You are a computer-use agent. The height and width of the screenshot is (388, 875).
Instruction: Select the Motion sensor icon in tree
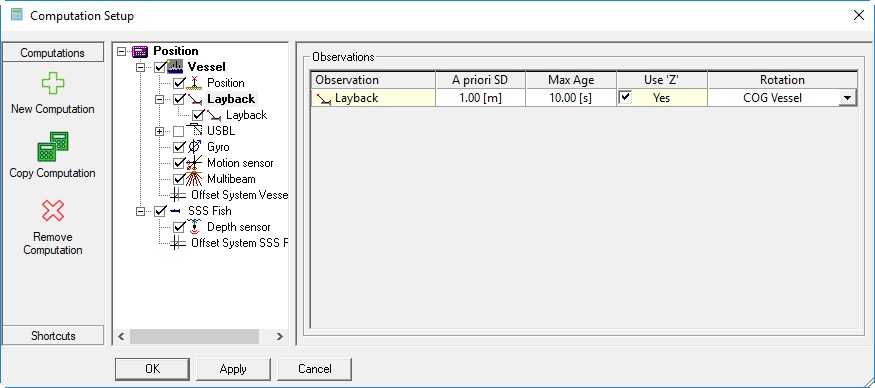(194, 163)
